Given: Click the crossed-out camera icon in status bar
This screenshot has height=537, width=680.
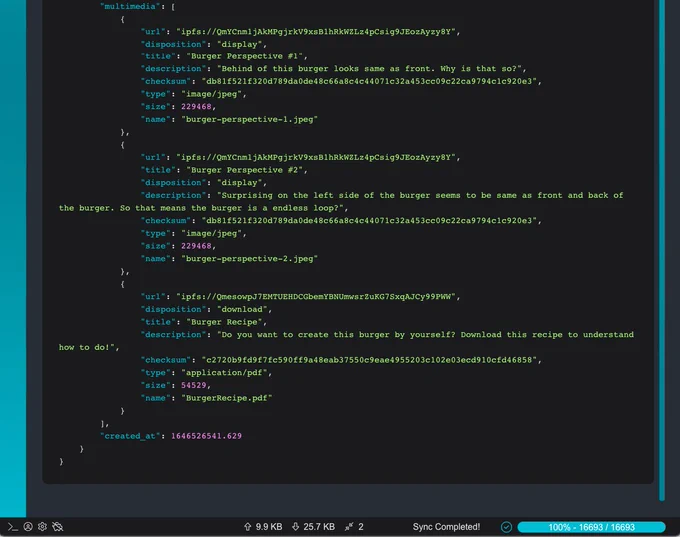Looking at the screenshot, I should [x=57, y=527].
